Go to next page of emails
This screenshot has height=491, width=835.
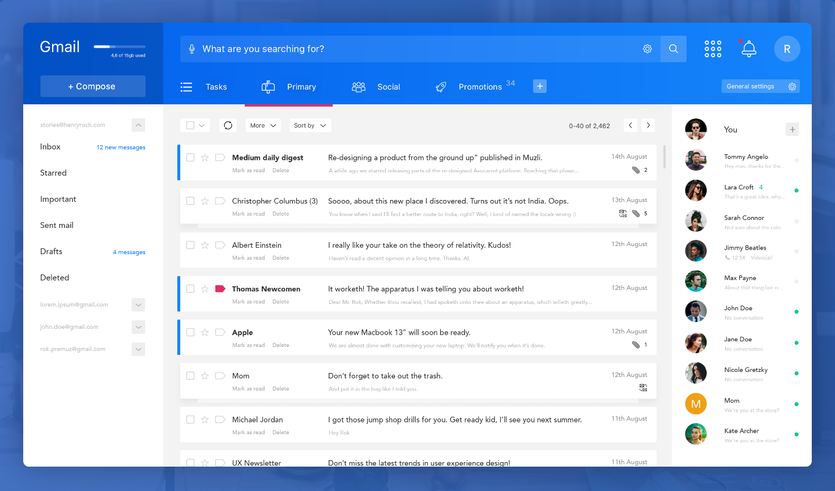point(648,125)
